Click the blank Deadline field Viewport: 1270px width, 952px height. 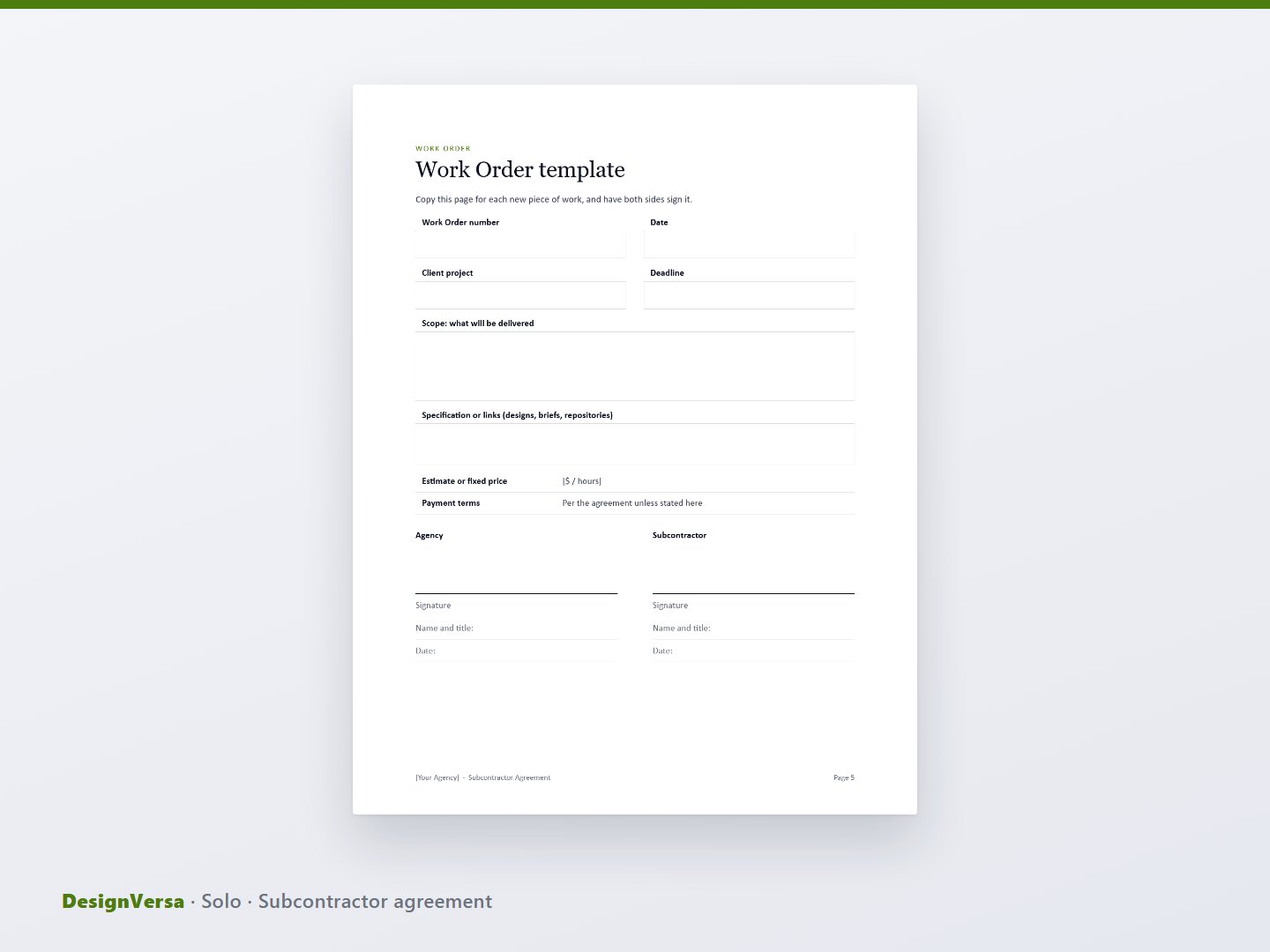pyautogui.click(x=749, y=295)
